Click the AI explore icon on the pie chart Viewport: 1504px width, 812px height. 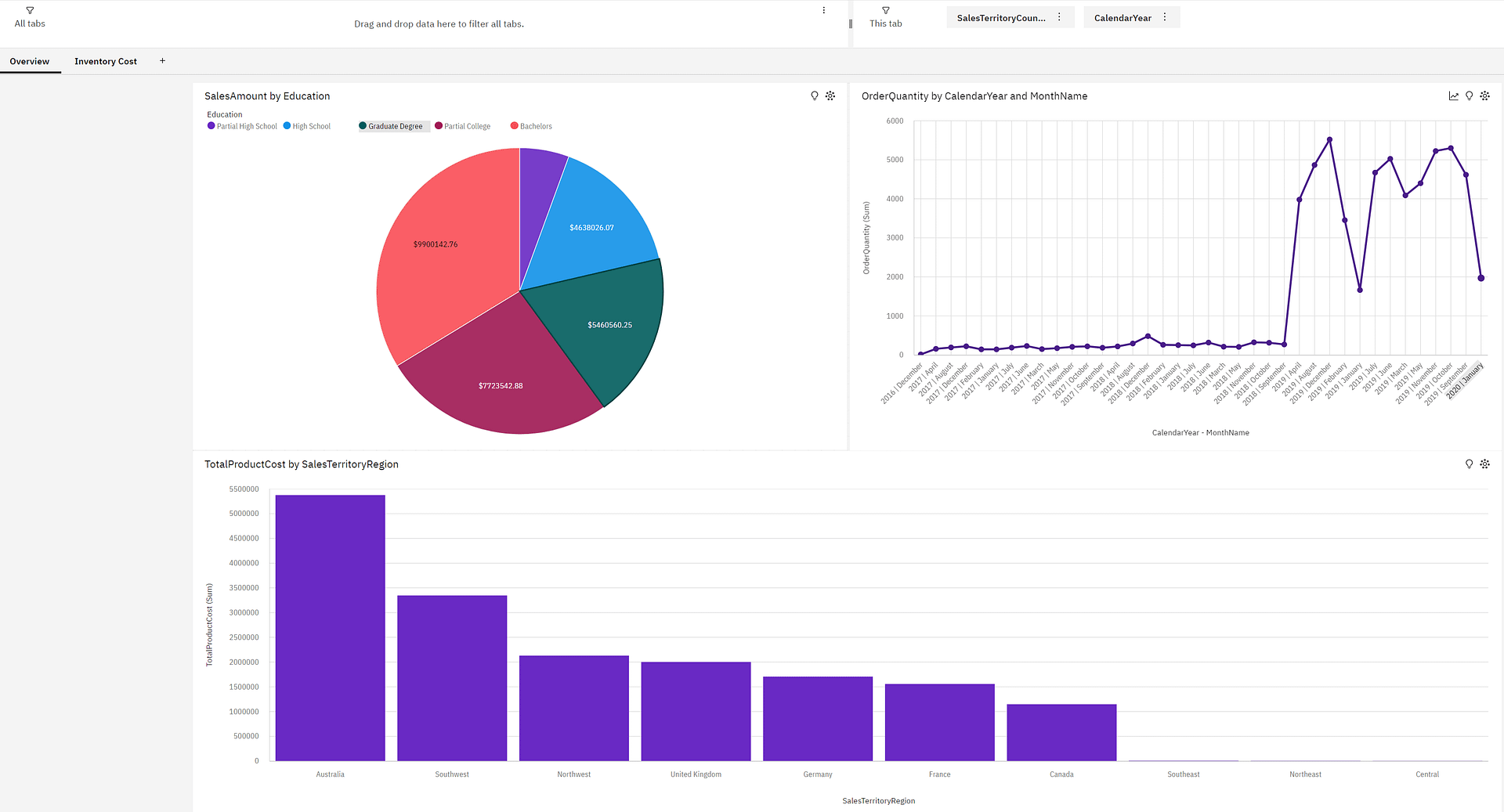point(830,96)
